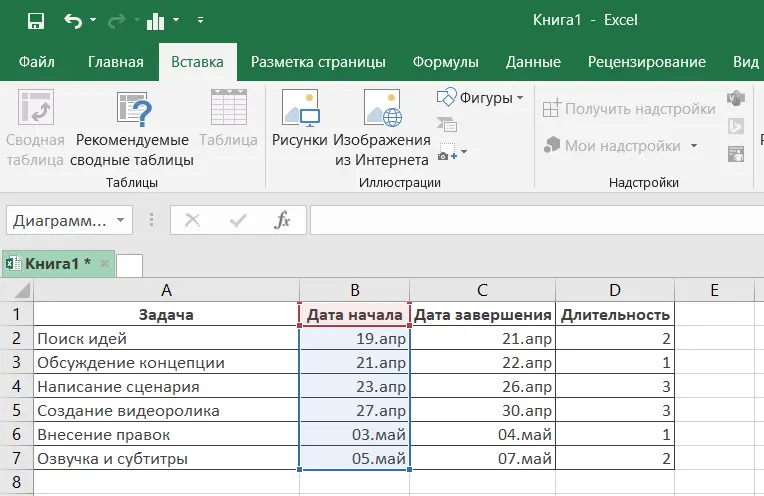
Task: Click the screenshot camera icon
Action: click(x=447, y=153)
